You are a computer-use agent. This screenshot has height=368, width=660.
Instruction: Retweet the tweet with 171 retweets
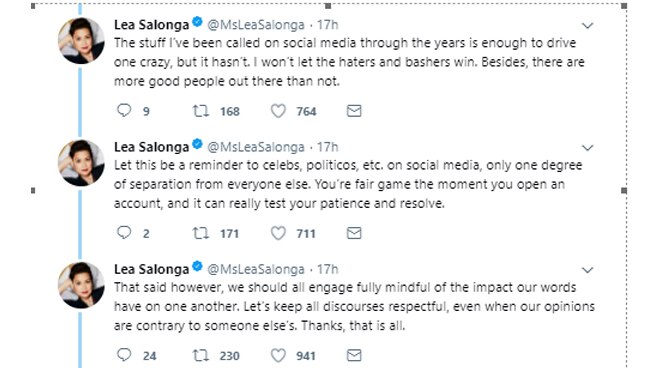tap(200, 233)
